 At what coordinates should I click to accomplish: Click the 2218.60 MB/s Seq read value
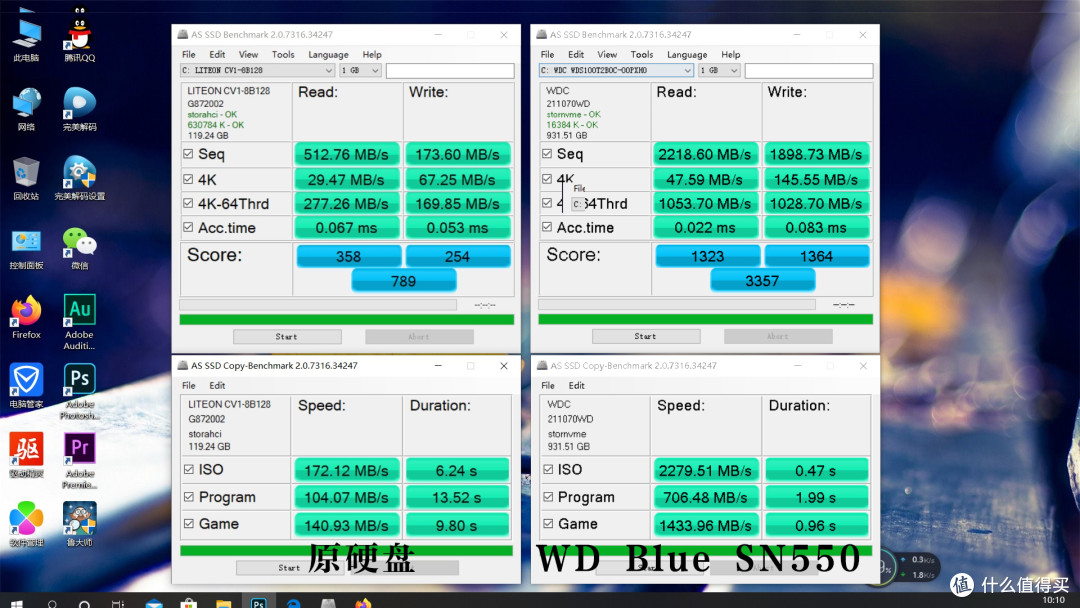tap(705, 154)
